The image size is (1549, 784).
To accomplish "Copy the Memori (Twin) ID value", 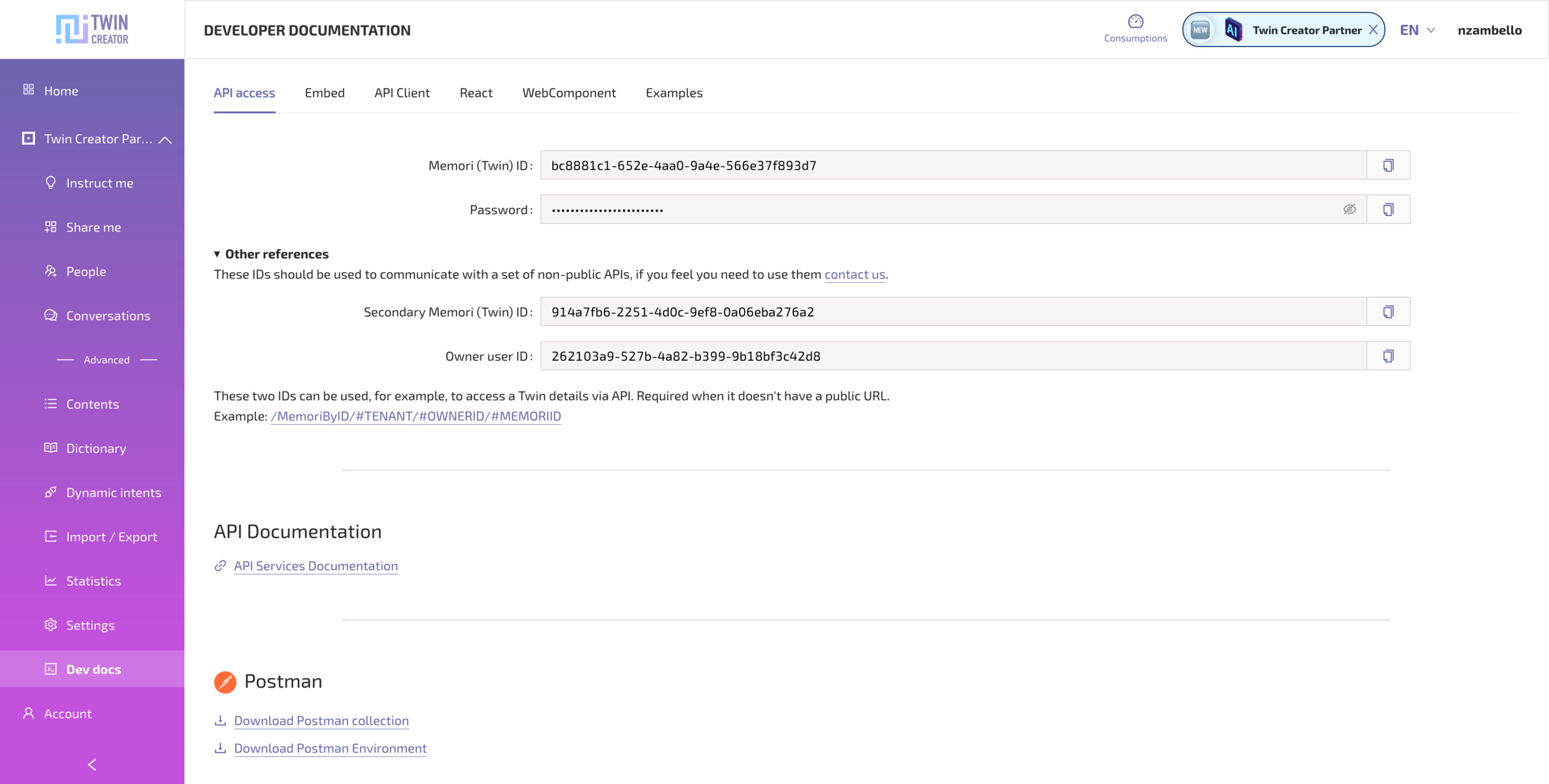I will pyautogui.click(x=1388, y=165).
